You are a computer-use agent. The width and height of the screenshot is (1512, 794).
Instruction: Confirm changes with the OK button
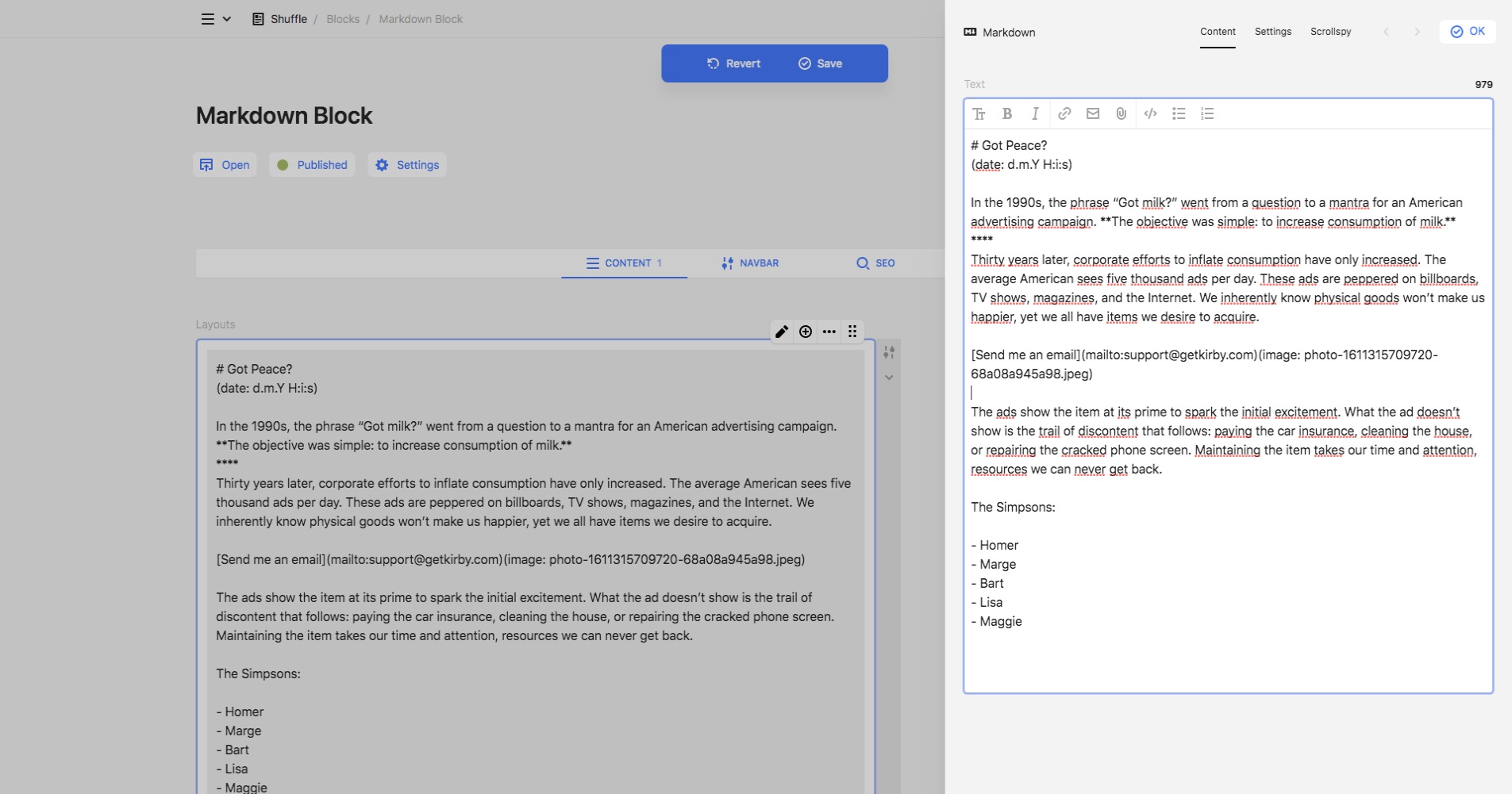pyautogui.click(x=1468, y=32)
